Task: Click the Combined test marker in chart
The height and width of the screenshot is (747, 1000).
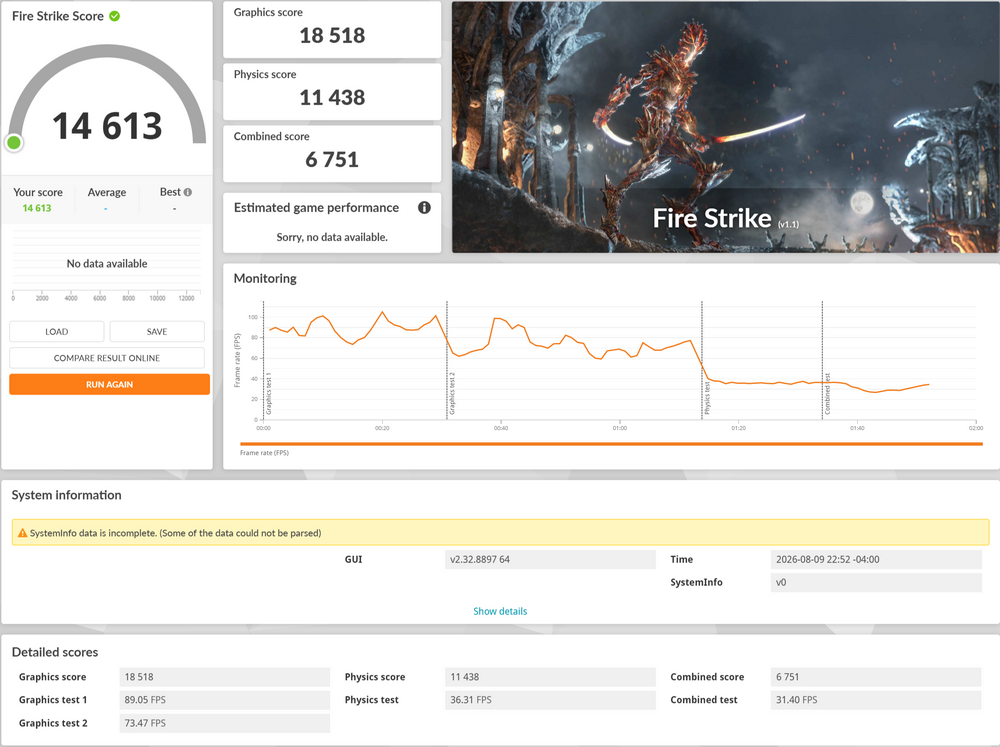Action: click(827, 394)
